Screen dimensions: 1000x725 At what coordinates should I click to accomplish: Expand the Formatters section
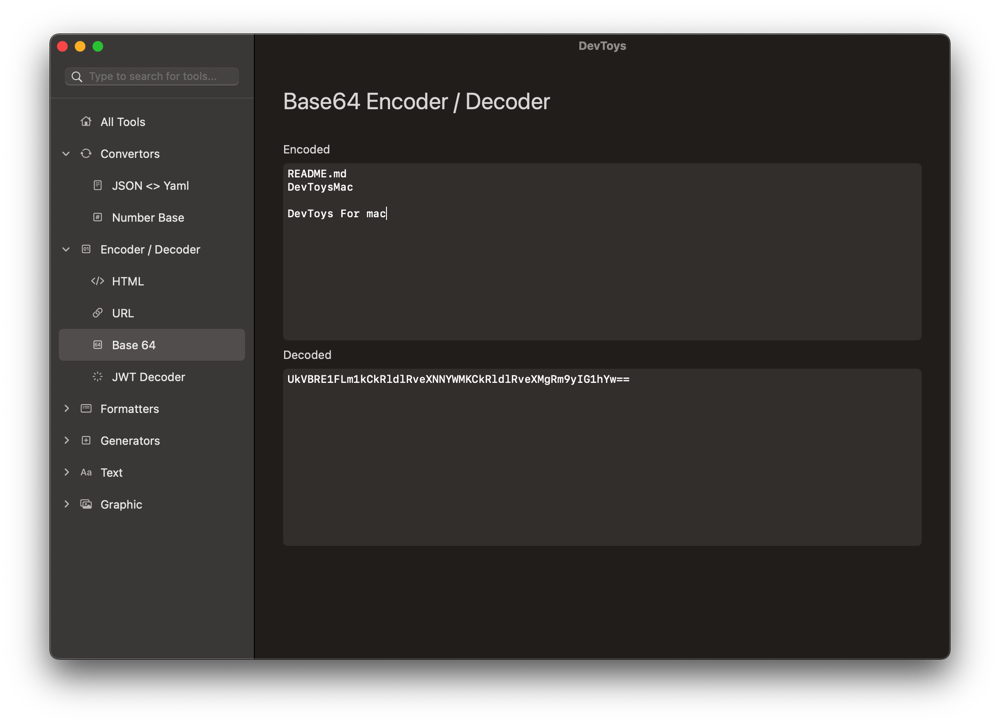[x=66, y=409]
